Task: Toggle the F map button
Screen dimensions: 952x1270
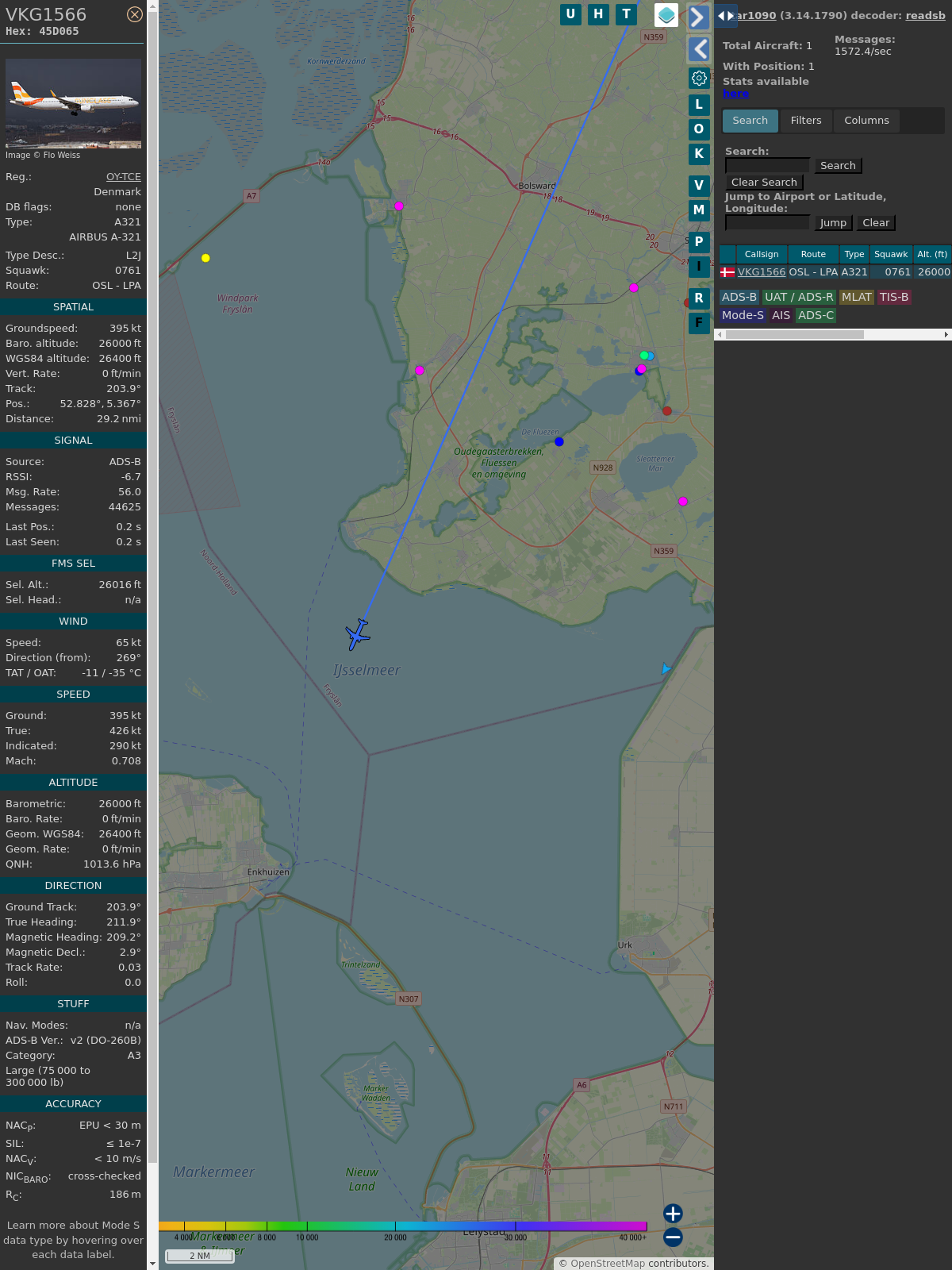Action: coord(699,323)
